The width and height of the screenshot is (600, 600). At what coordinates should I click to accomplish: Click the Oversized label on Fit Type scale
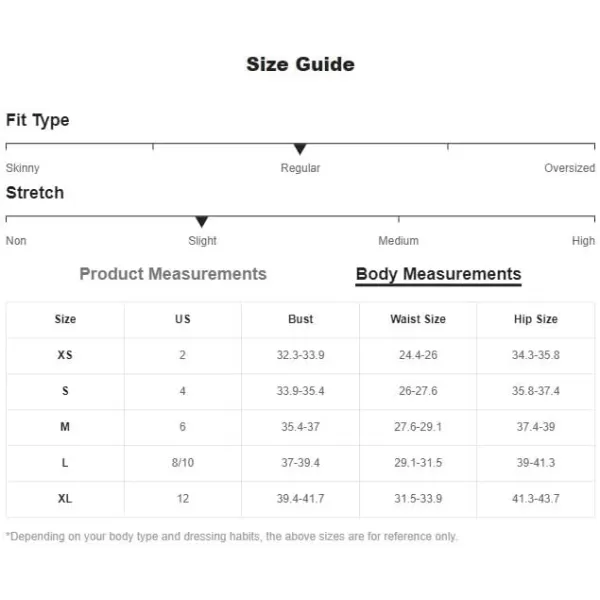point(569,168)
